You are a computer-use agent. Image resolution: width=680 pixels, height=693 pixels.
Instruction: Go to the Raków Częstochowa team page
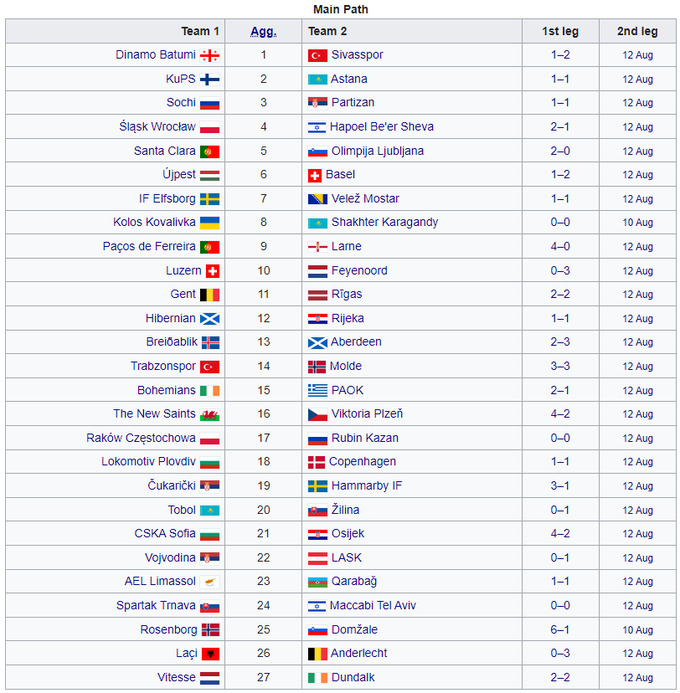coord(141,438)
